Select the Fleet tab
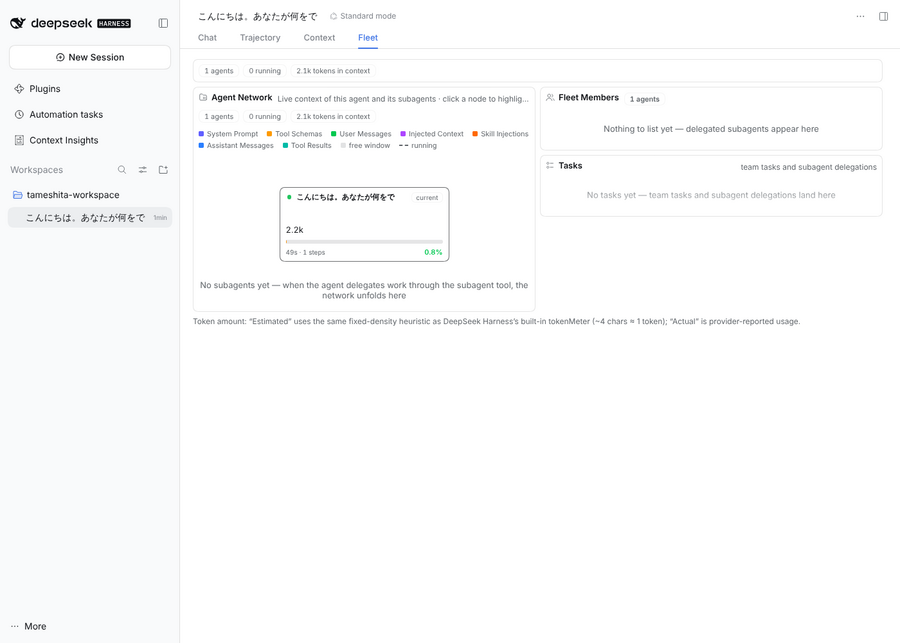 coord(368,37)
